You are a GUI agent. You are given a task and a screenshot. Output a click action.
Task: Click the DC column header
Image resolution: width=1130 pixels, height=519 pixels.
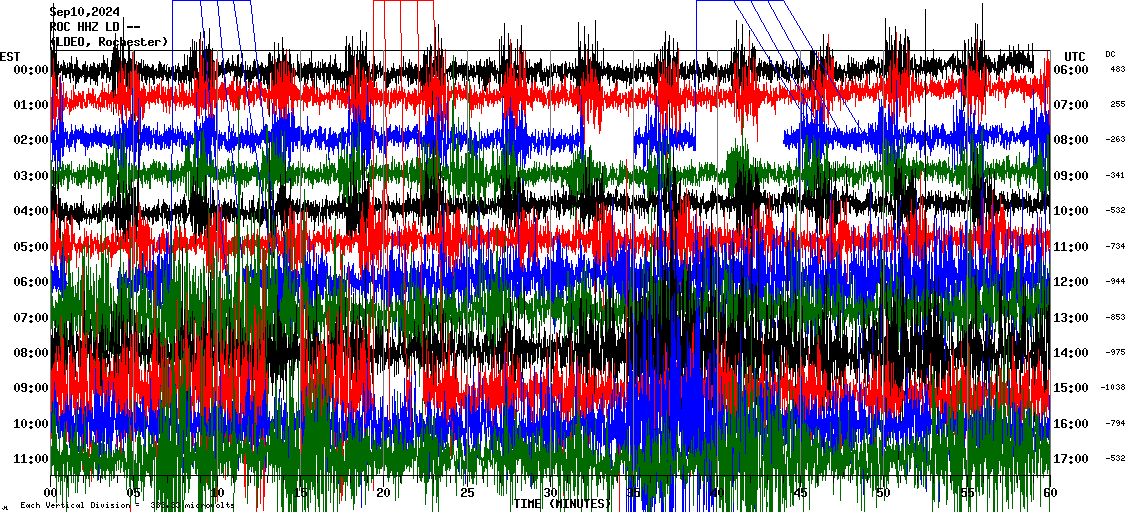pyautogui.click(x=1110, y=54)
